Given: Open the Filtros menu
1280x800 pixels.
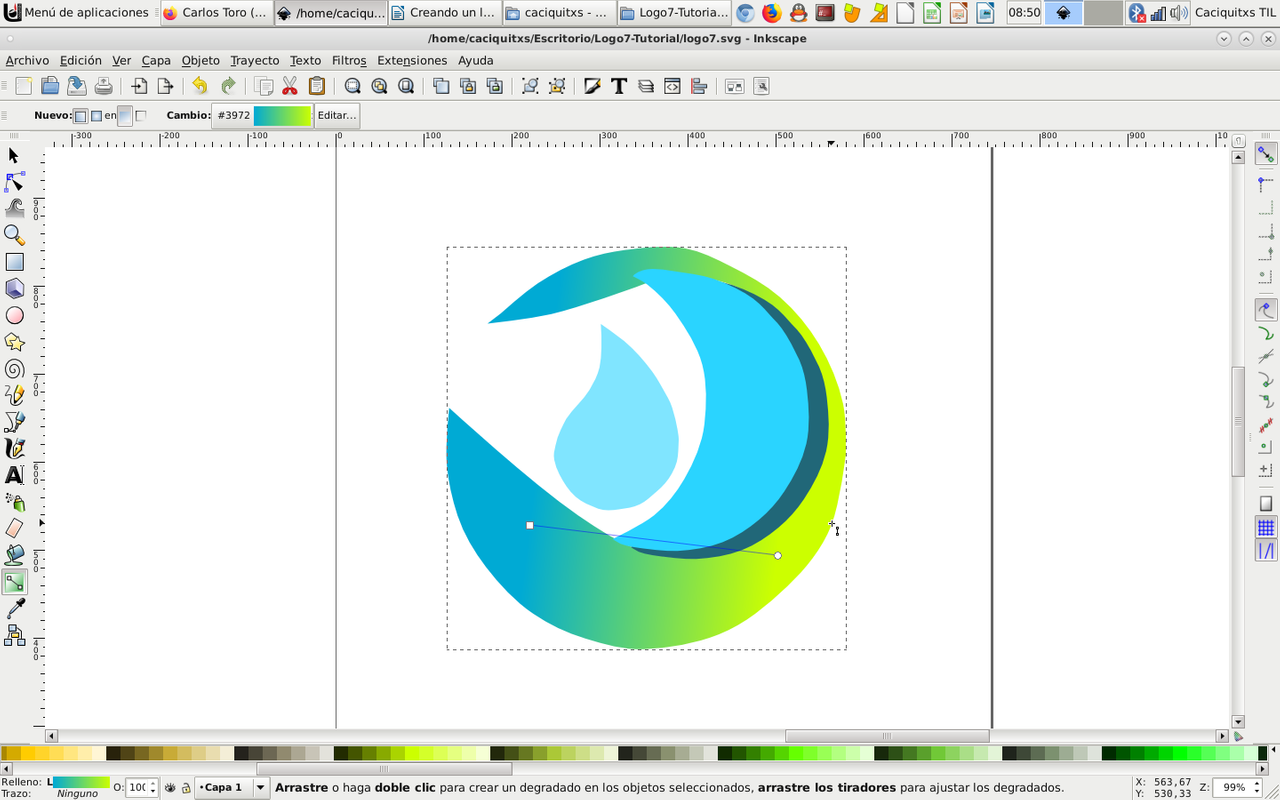Looking at the screenshot, I should [349, 60].
